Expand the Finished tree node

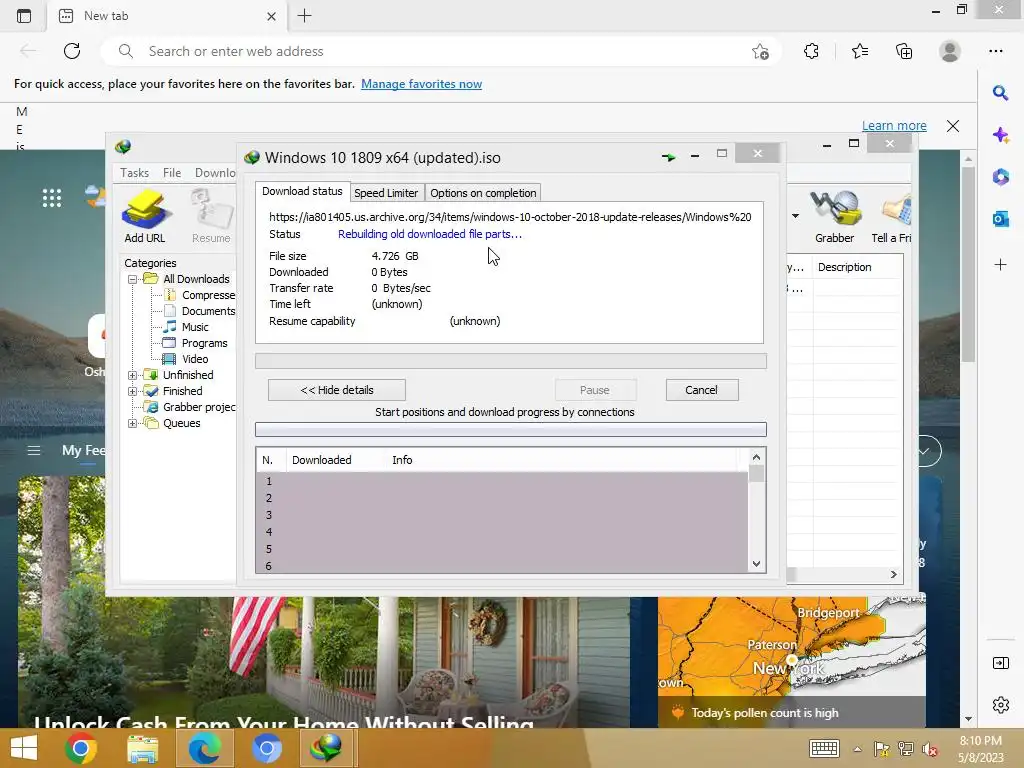pos(133,392)
